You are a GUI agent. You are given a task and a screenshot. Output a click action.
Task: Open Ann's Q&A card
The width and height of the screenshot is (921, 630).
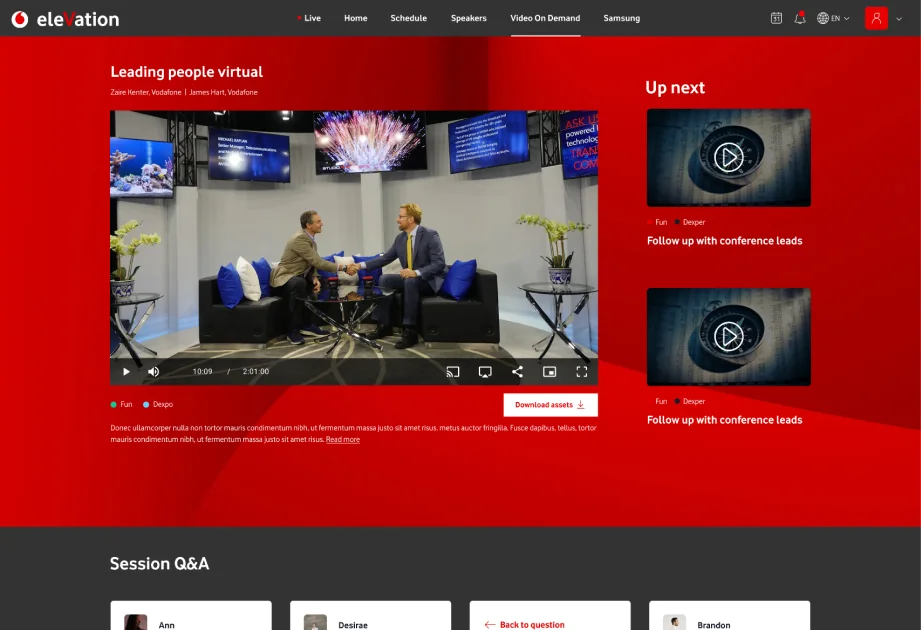tap(191, 615)
